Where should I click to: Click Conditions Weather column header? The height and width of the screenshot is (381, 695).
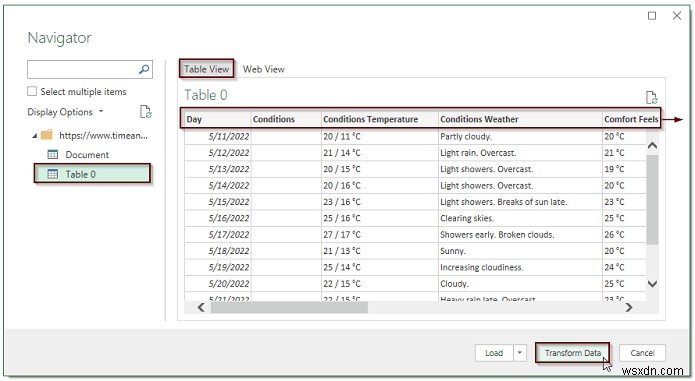tap(520, 119)
